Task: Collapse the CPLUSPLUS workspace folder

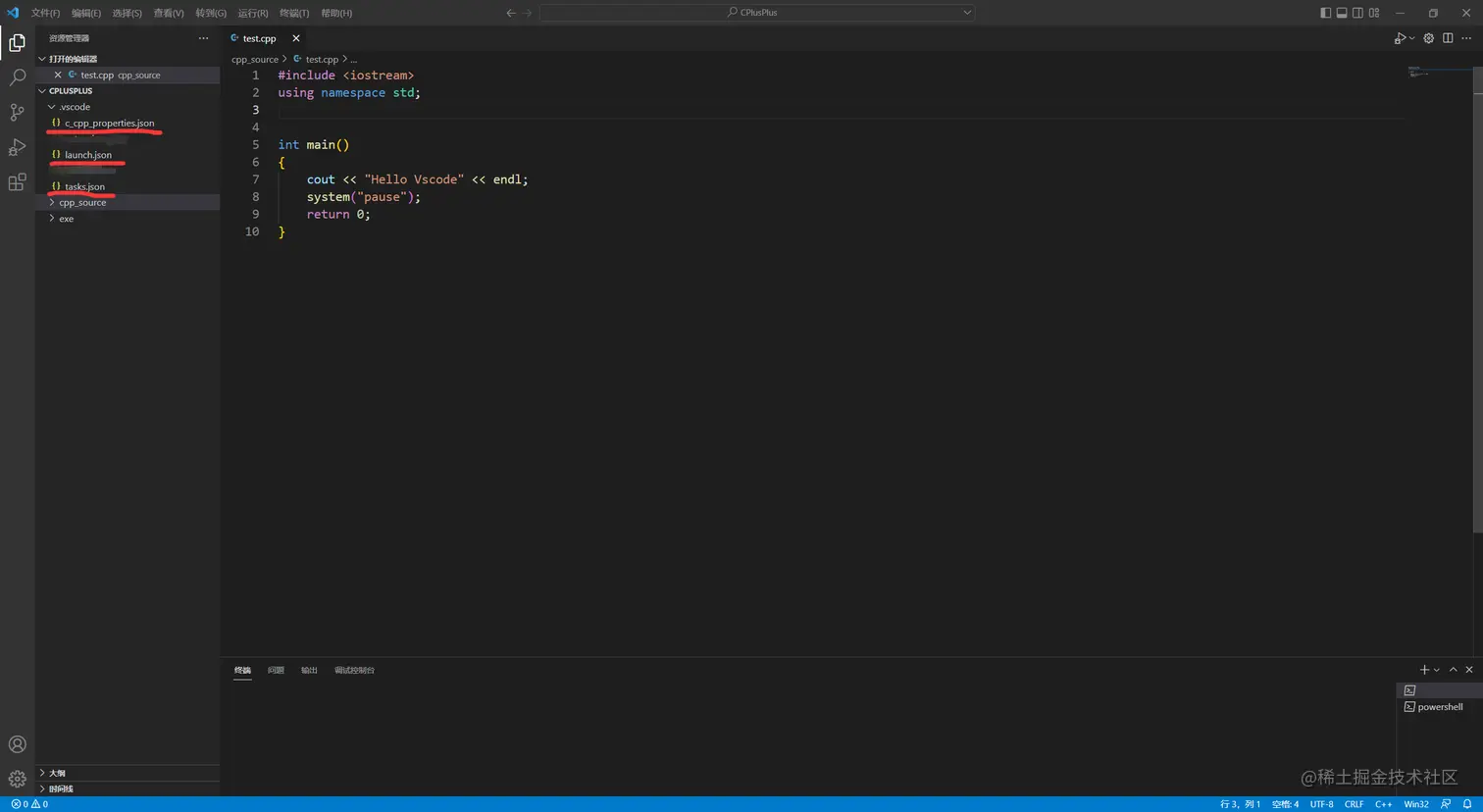Action: pyautogui.click(x=128, y=90)
